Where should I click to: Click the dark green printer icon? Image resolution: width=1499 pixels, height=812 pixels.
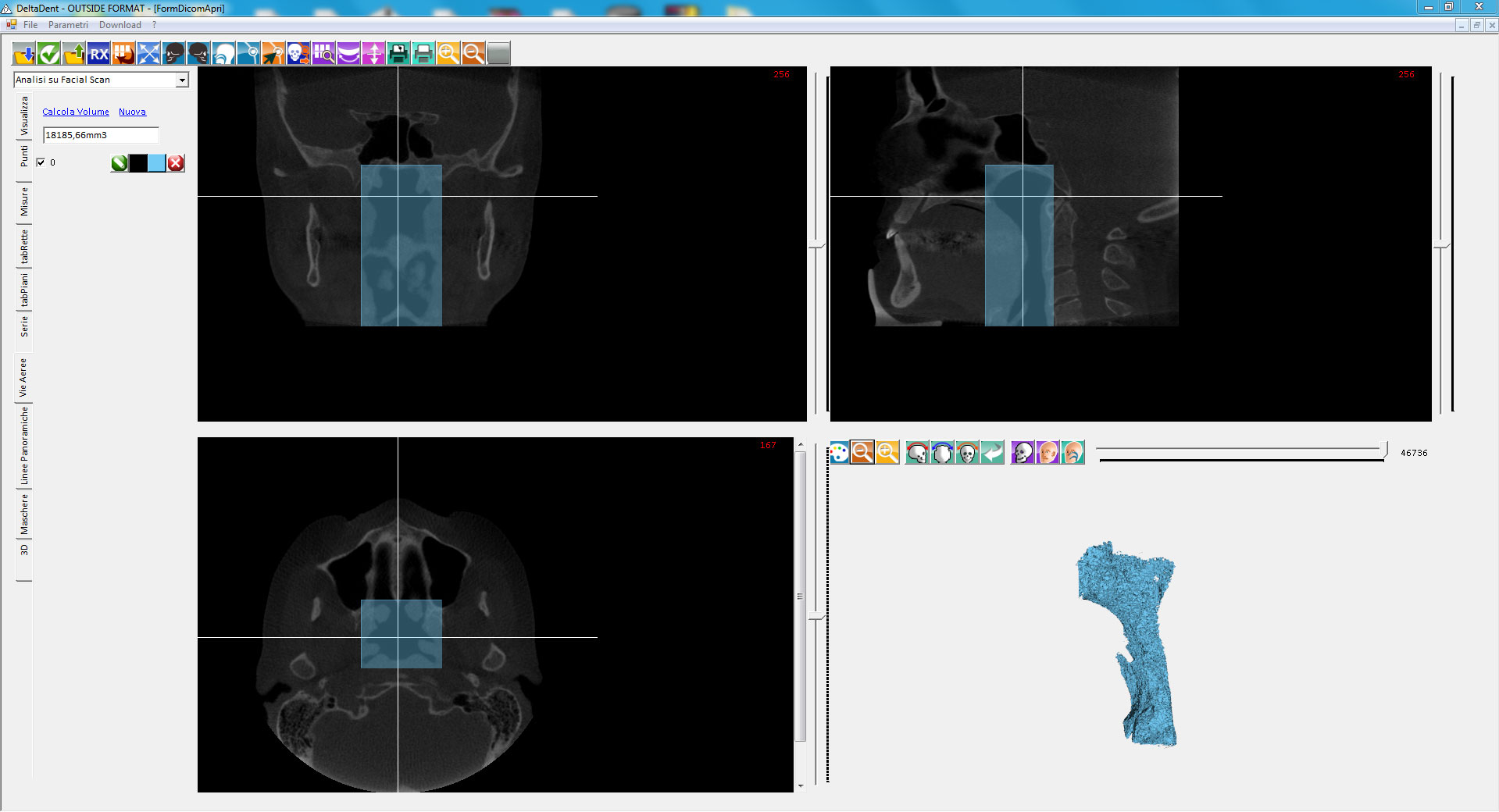pos(399,54)
